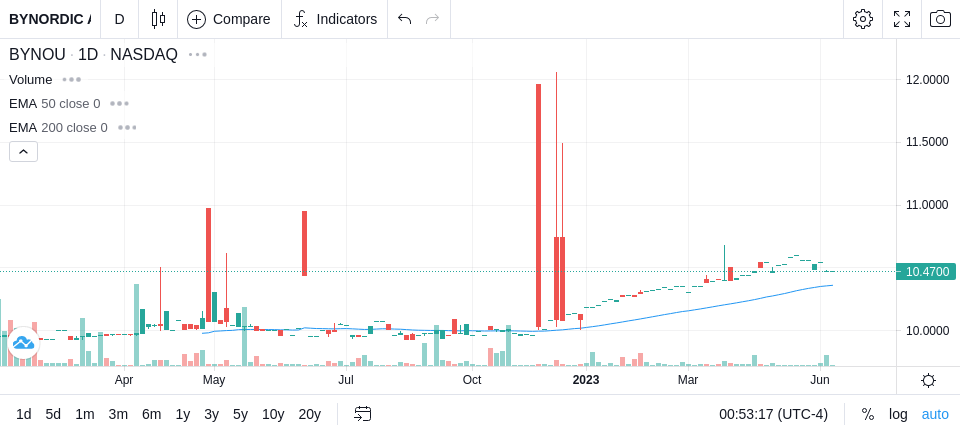Open EMA 200 indicator more options
Screen dimensions: 960x433
(x=127, y=127)
